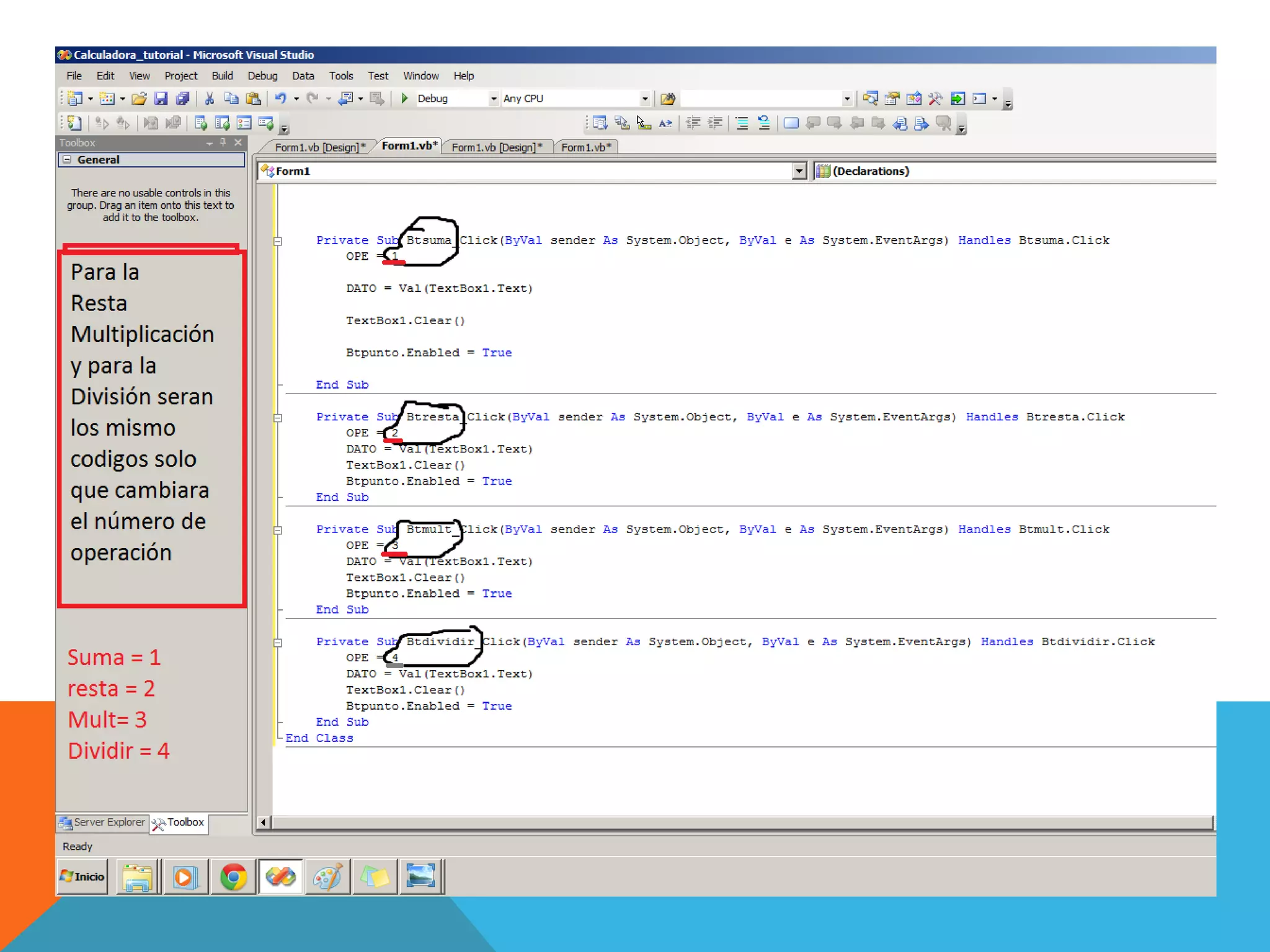Click the Display Word Completion icon
Screen dimensions: 1270x952
point(665,123)
